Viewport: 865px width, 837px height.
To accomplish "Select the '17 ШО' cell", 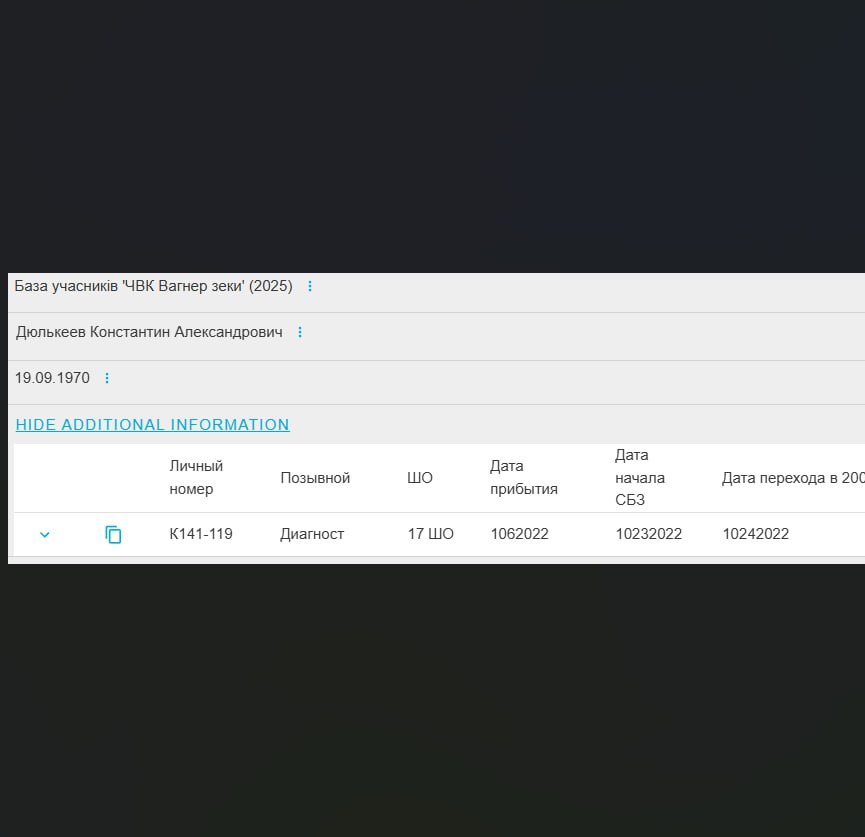I will tap(430, 534).
